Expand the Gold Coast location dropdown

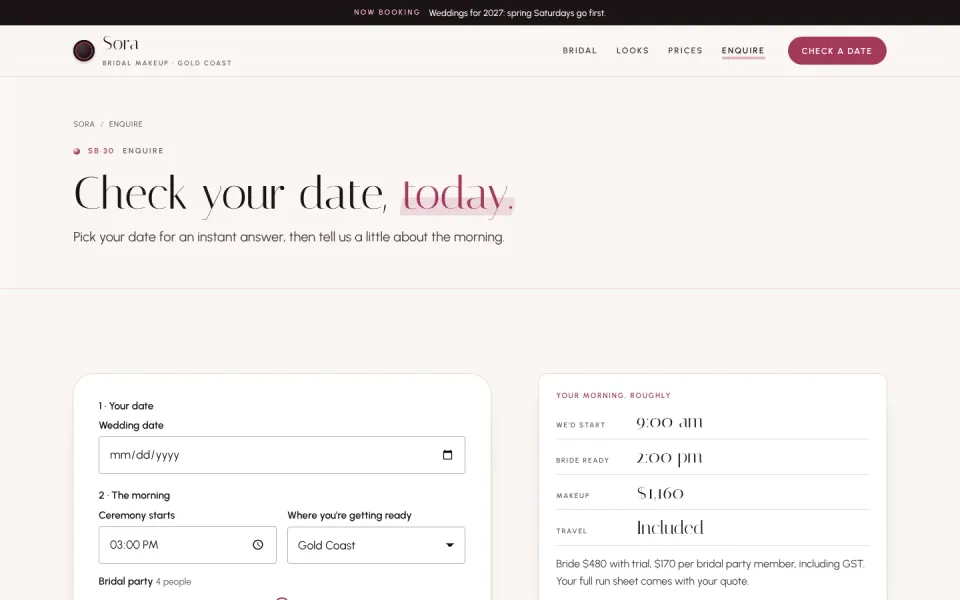tap(376, 545)
